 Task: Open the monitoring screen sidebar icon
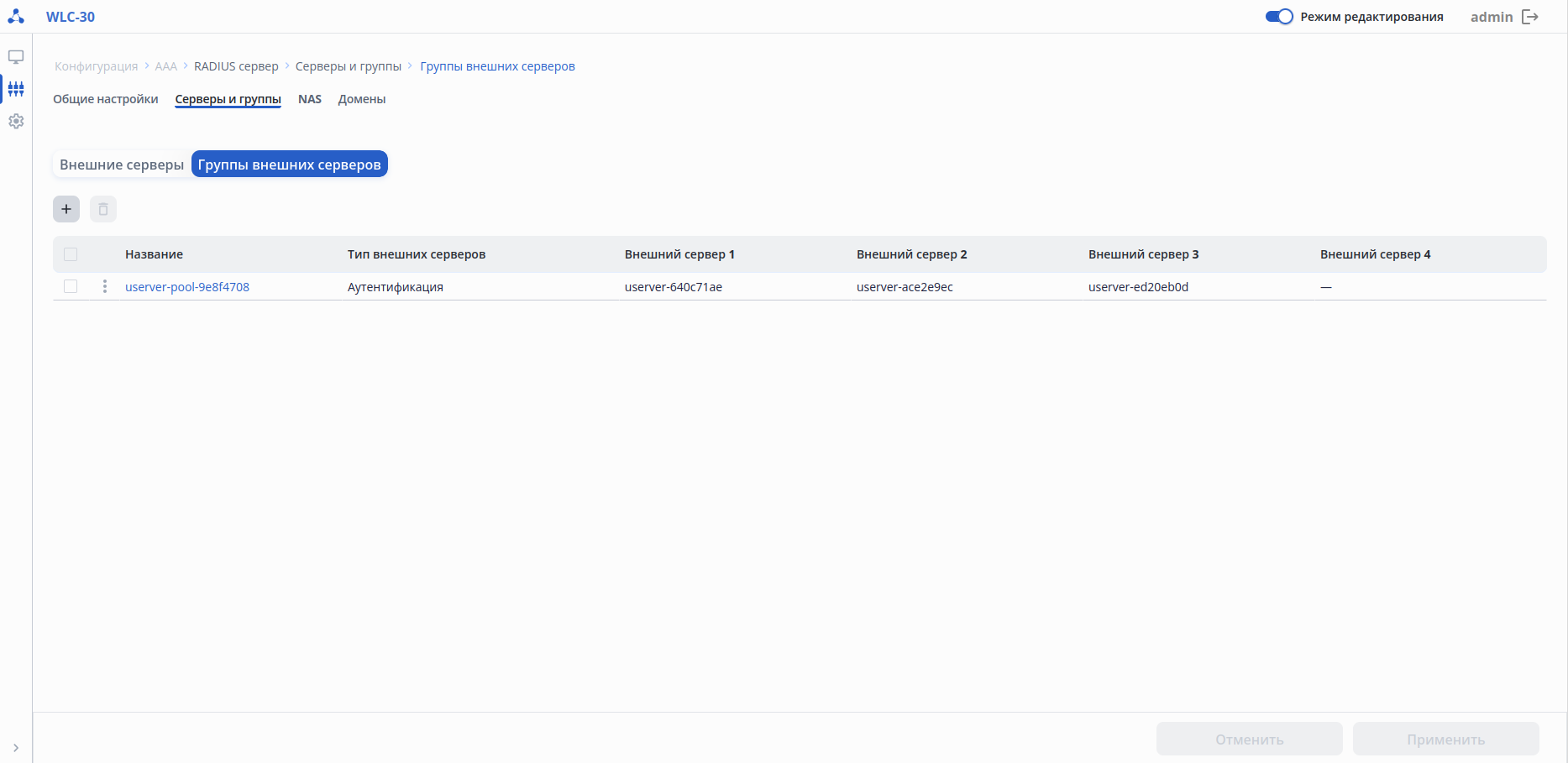(16, 57)
